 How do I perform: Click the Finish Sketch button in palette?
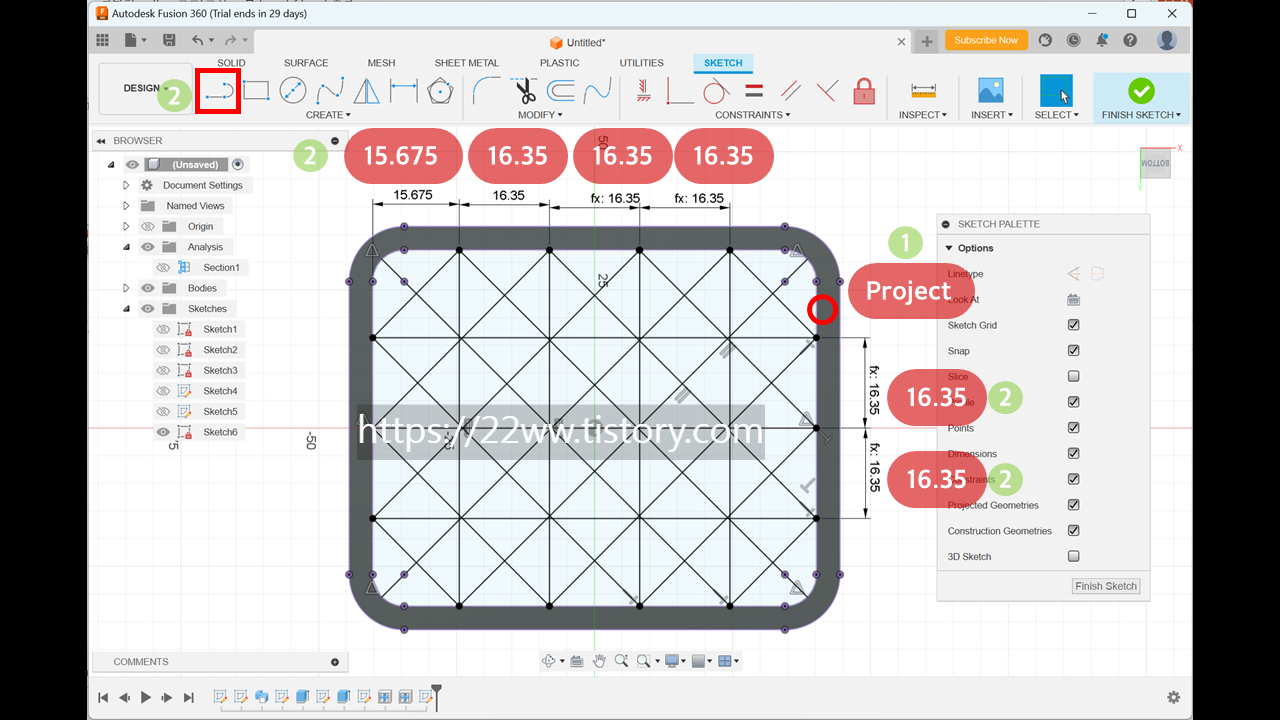[x=1106, y=586]
